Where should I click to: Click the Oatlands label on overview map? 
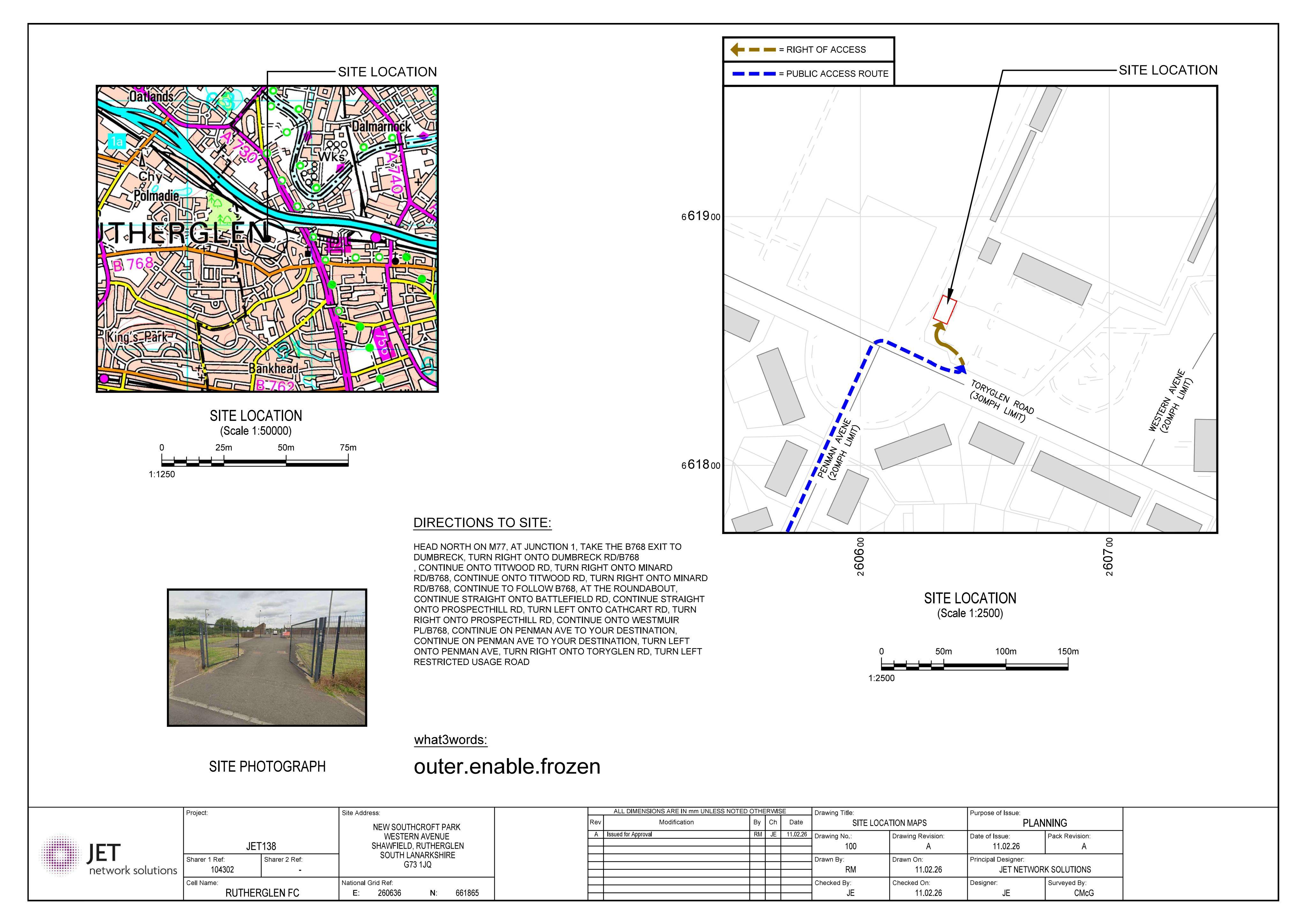[152, 97]
